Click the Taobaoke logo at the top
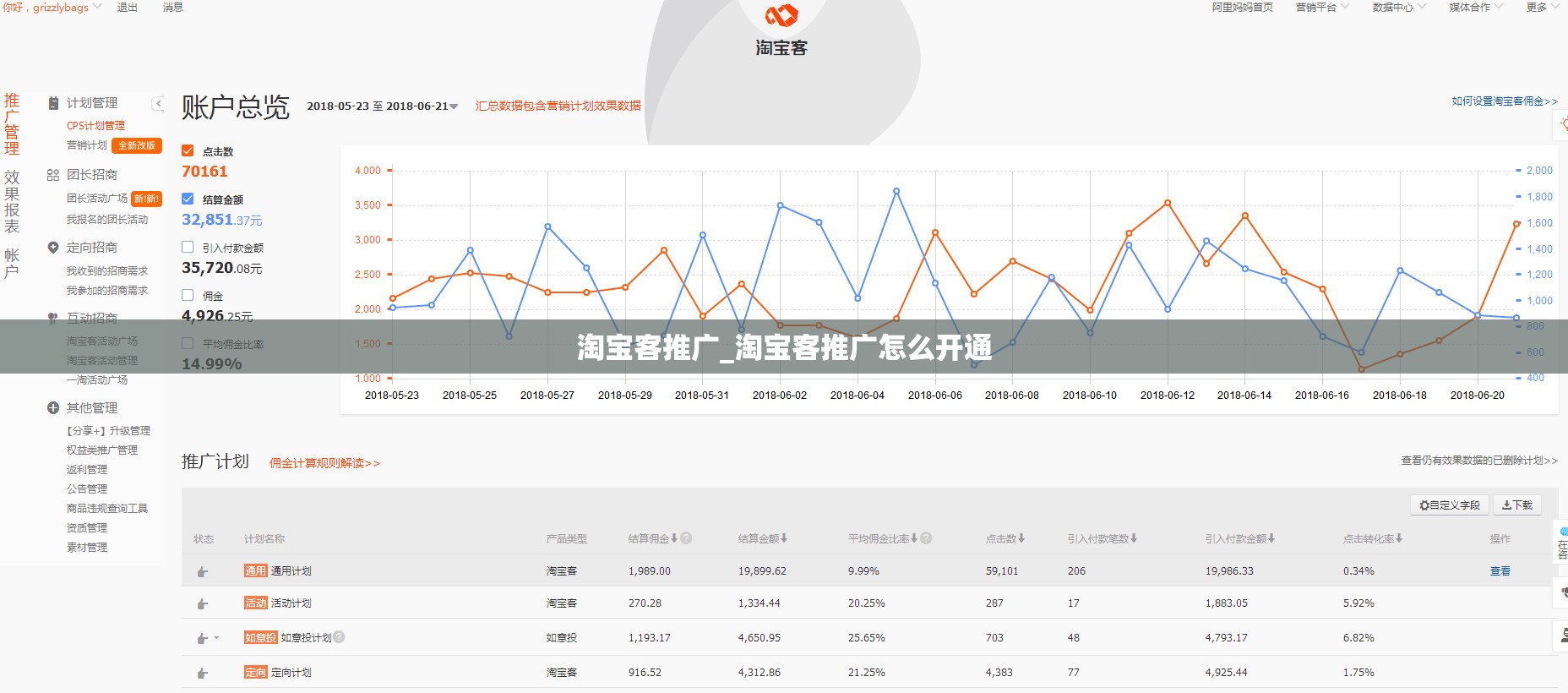The image size is (1568, 693). point(781,31)
